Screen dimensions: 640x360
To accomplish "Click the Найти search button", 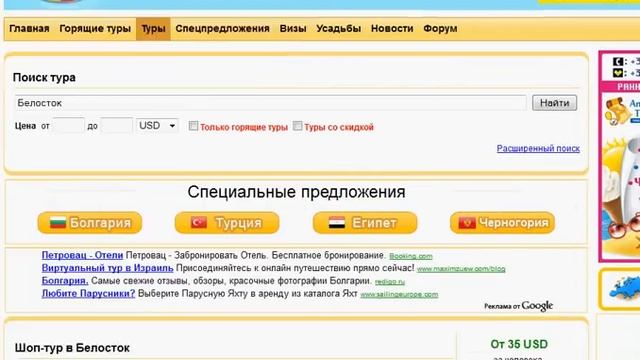I will [x=554, y=103].
